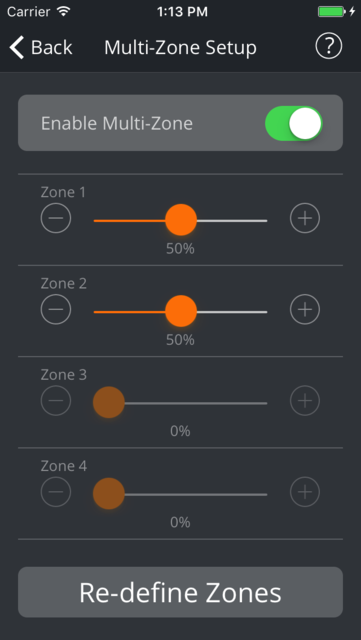Tap the Zone 4 minus icon

pos(56,492)
